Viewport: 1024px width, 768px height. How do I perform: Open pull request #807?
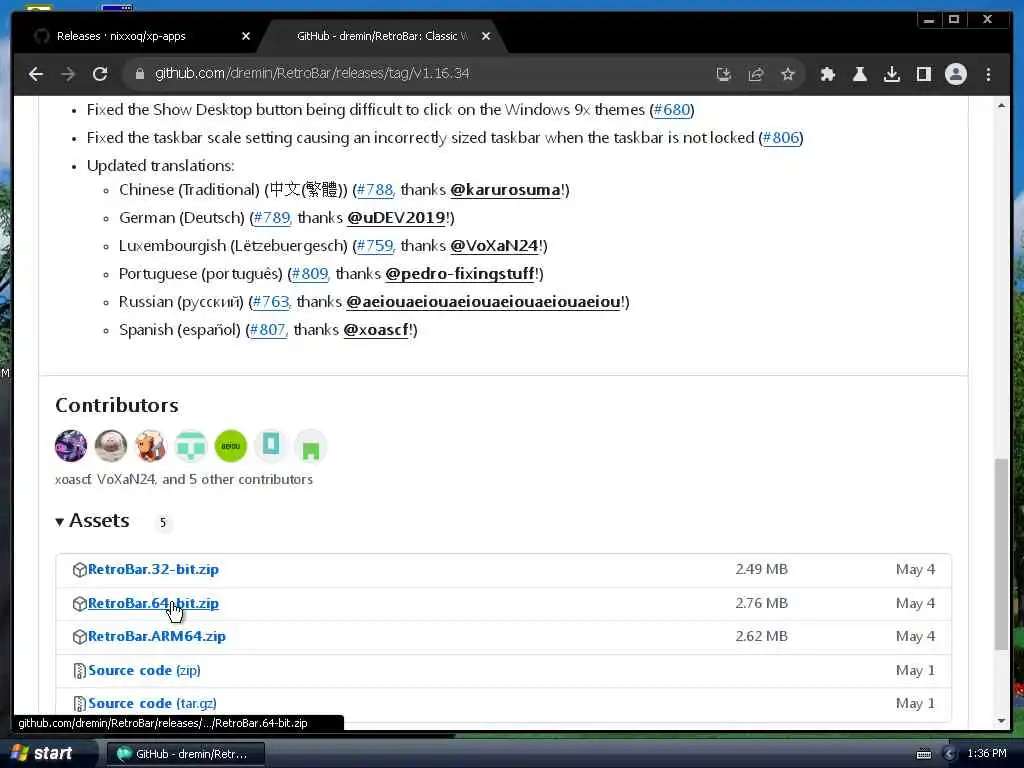pos(268,330)
